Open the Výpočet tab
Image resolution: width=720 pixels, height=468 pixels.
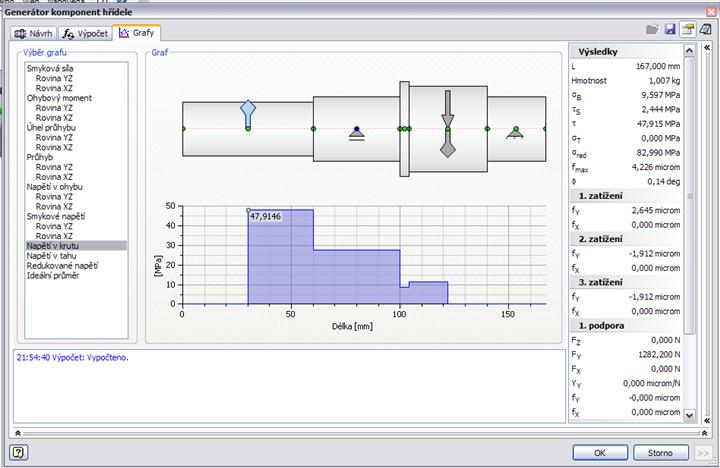click(x=85, y=33)
